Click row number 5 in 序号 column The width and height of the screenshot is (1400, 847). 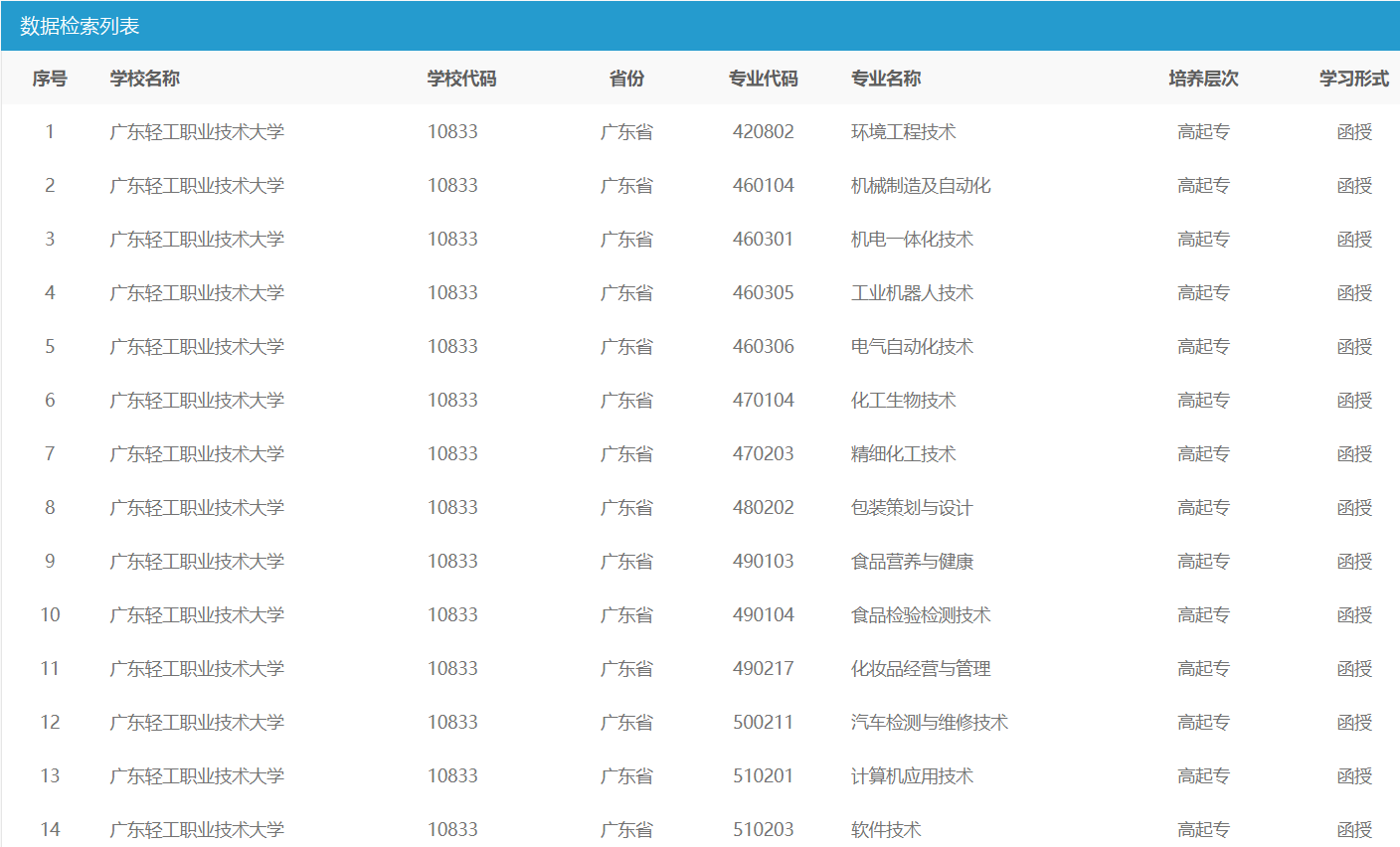[50, 347]
